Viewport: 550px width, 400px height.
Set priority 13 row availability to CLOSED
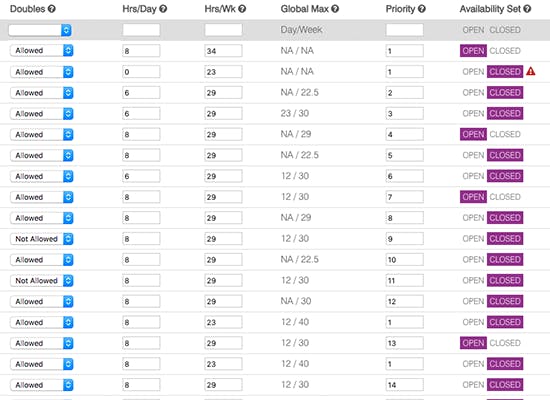coord(505,343)
